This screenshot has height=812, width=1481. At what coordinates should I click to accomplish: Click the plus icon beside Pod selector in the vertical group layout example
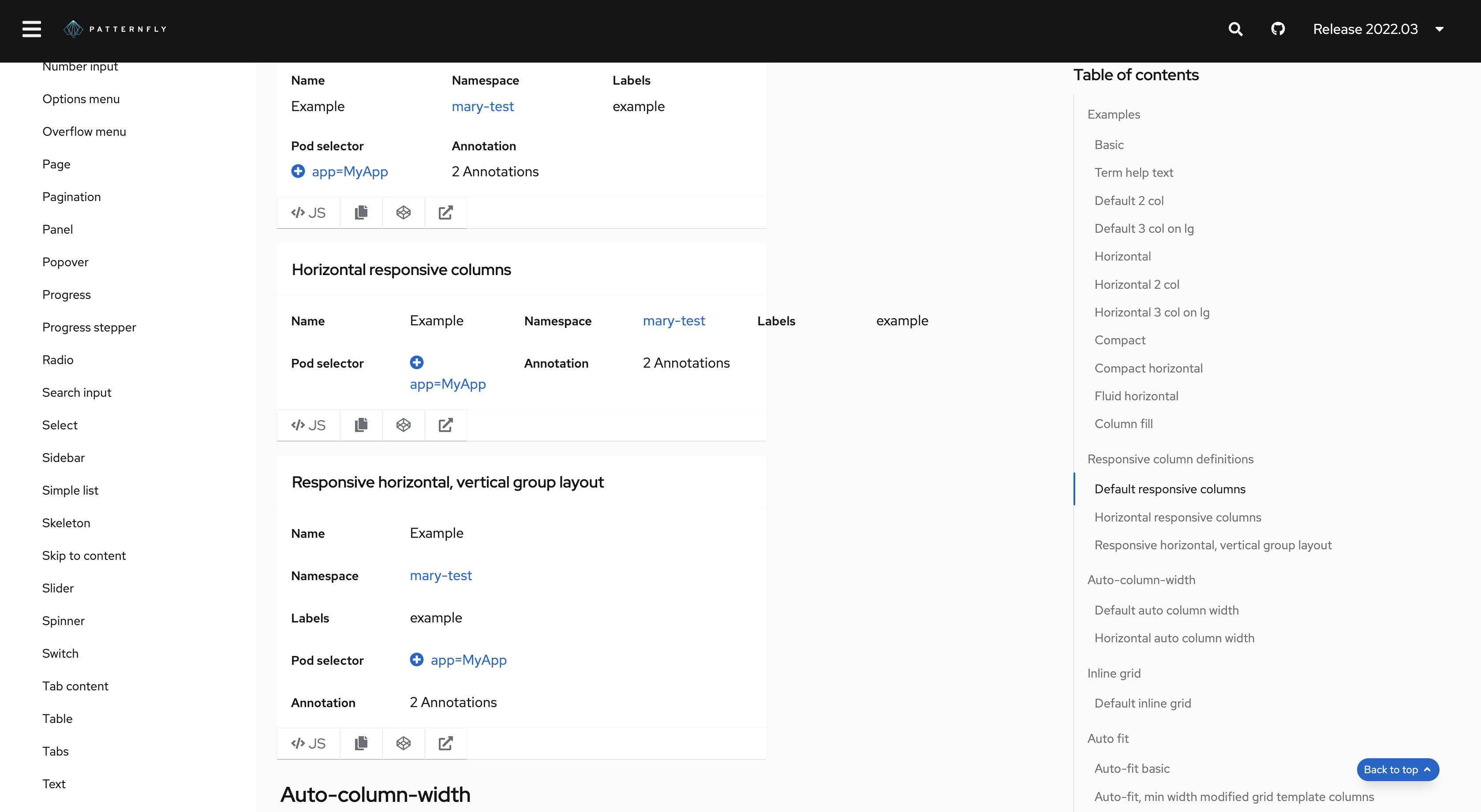[416, 659]
